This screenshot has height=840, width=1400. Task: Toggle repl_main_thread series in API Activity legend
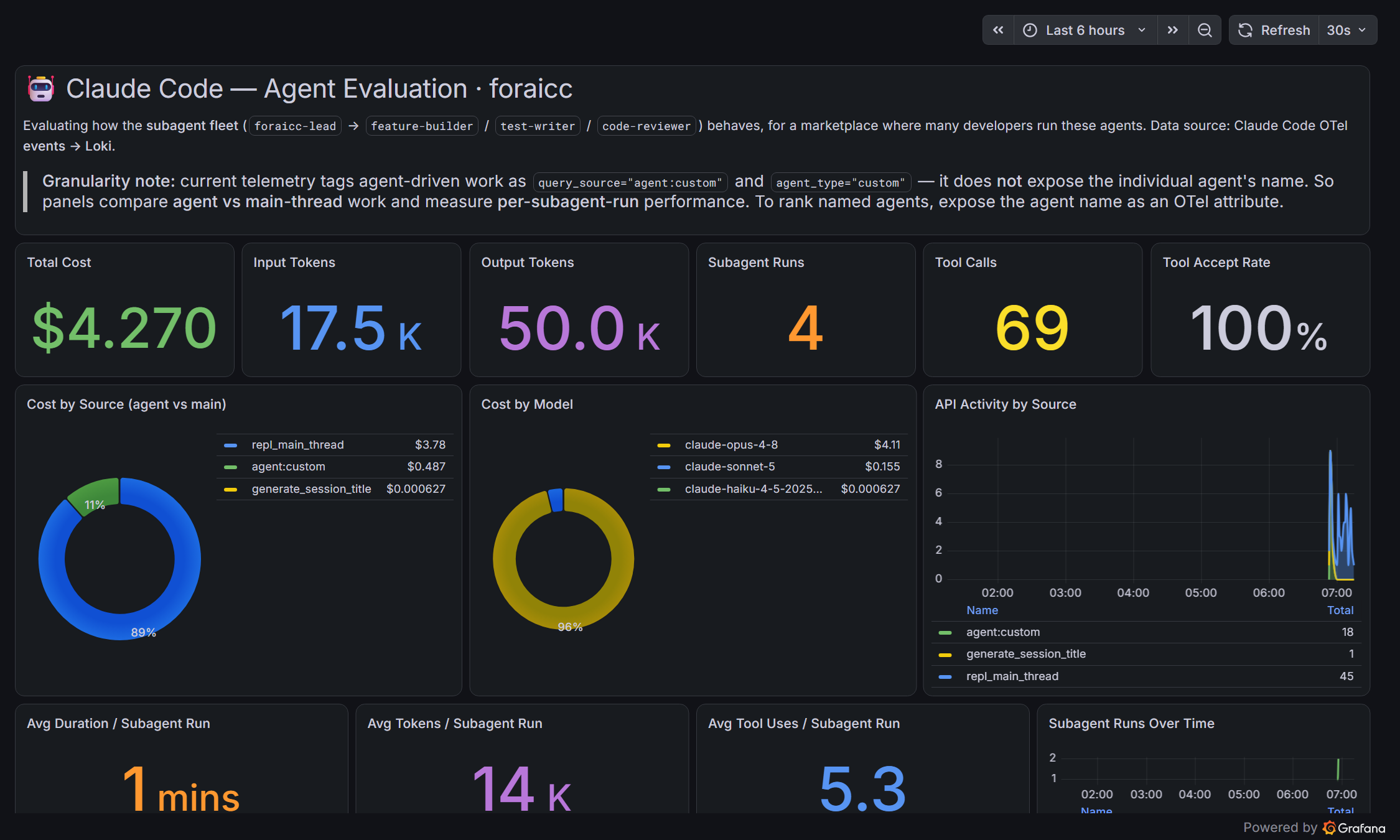click(1012, 676)
